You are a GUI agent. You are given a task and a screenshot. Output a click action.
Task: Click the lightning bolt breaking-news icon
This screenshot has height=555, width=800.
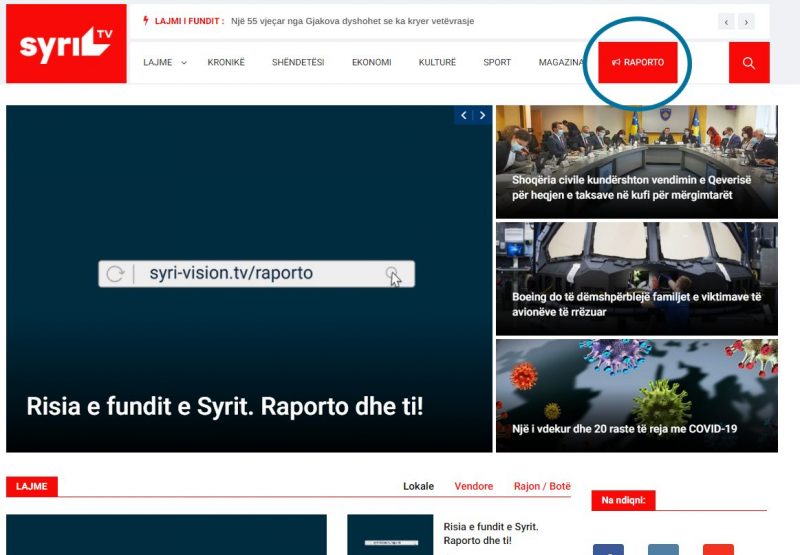pos(146,20)
